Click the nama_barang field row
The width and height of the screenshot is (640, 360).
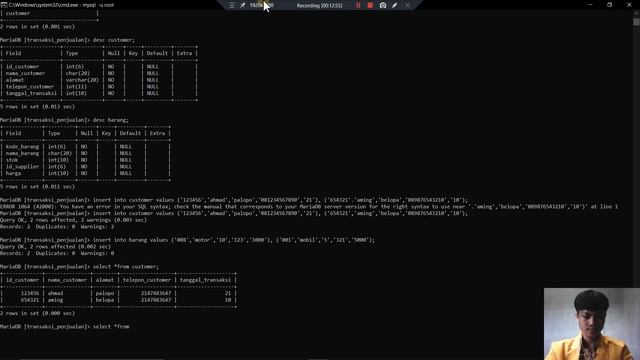tap(85, 153)
